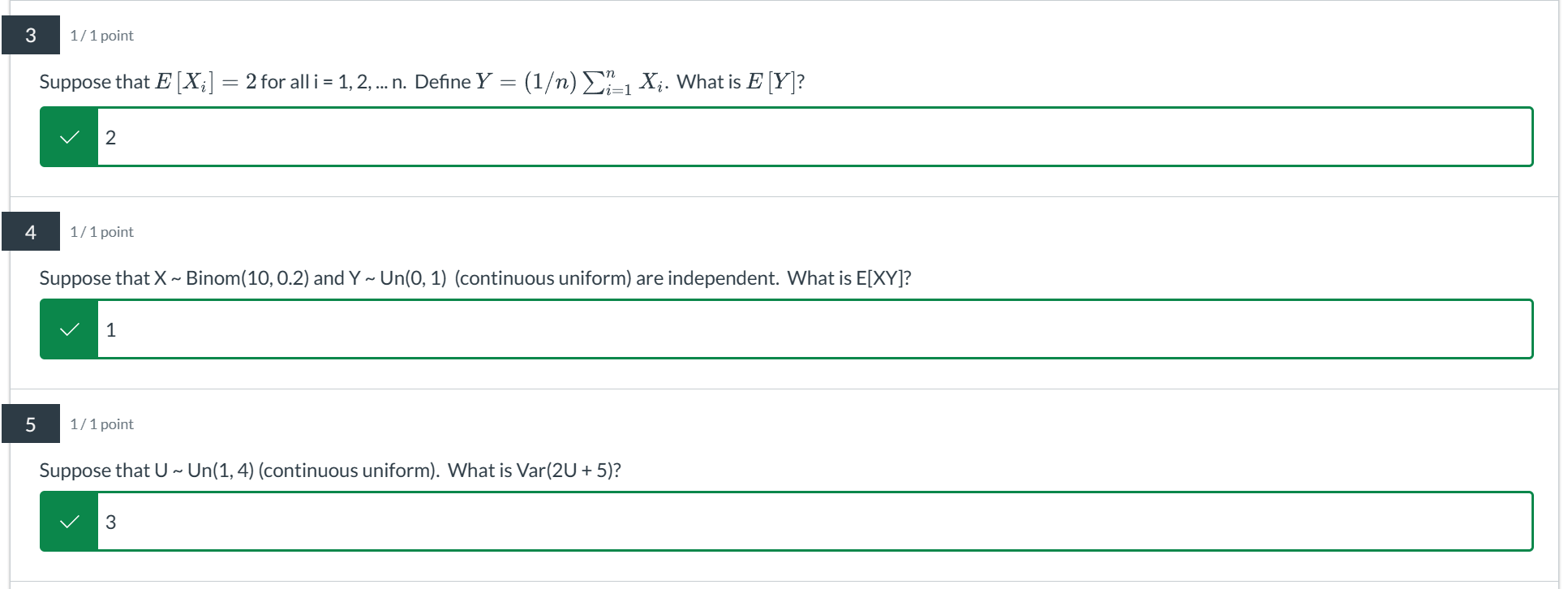Click the 1/1 point label for question 3
Screen dimensions: 1568x589
tap(101, 35)
